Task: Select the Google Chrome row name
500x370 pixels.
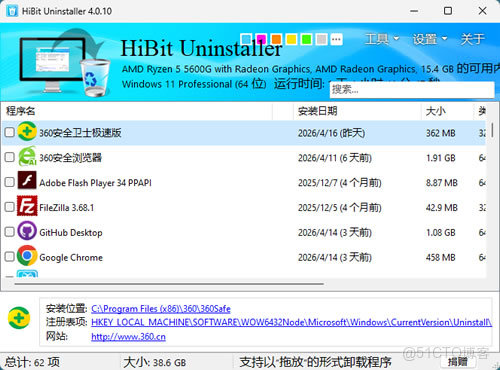Action: pyautogui.click(x=71, y=257)
